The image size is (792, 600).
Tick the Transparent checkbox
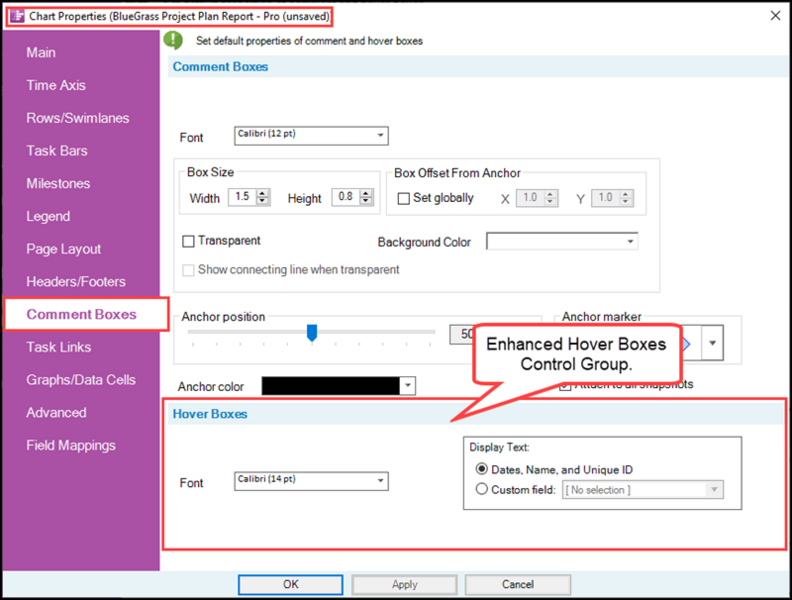[x=188, y=241]
